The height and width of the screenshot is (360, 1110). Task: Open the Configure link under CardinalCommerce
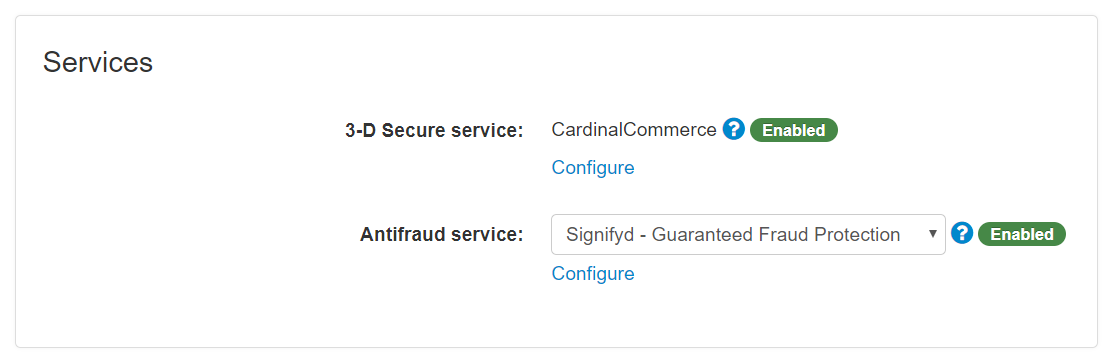pos(593,168)
